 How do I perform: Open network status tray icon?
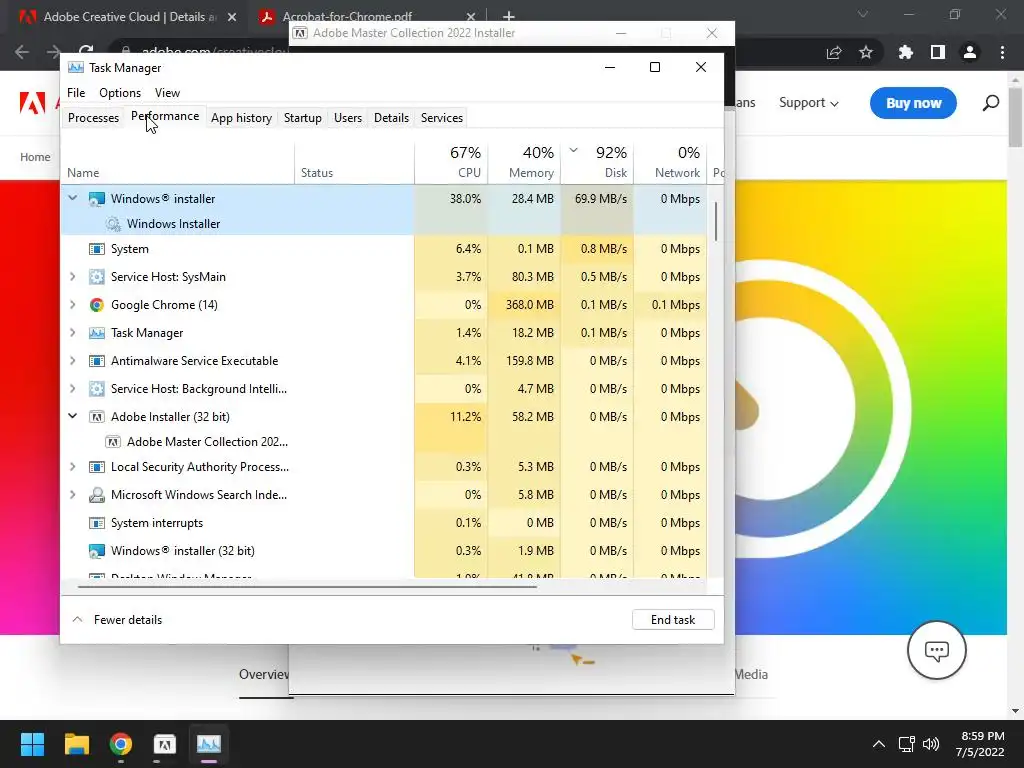click(x=906, y=744)
